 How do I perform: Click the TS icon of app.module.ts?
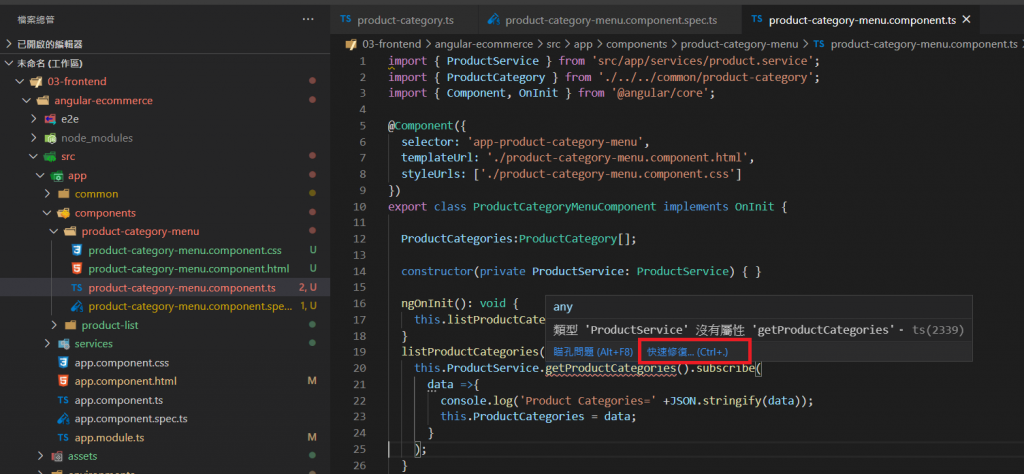click(x=63, y=437)
